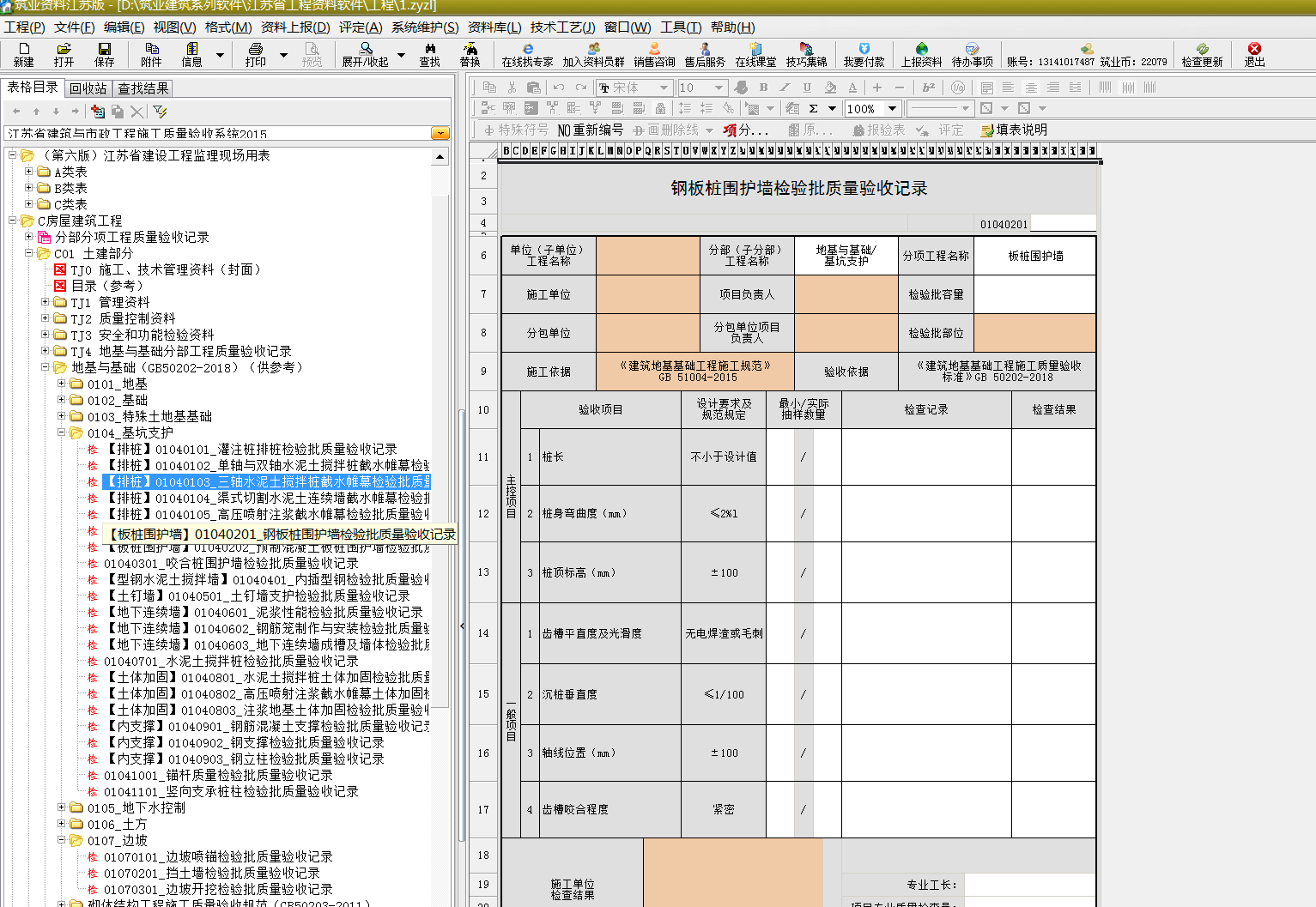This screenshot has height=907, width=1316.
Task: Click the sum Σ icon
Action: pyautogui.click(x=813, y=108)
